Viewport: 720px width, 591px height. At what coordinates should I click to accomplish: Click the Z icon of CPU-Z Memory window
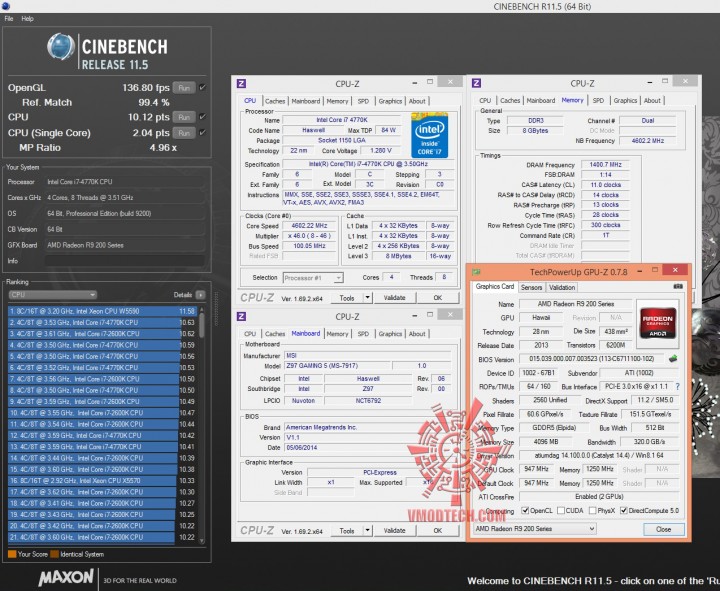coord(476,83)
